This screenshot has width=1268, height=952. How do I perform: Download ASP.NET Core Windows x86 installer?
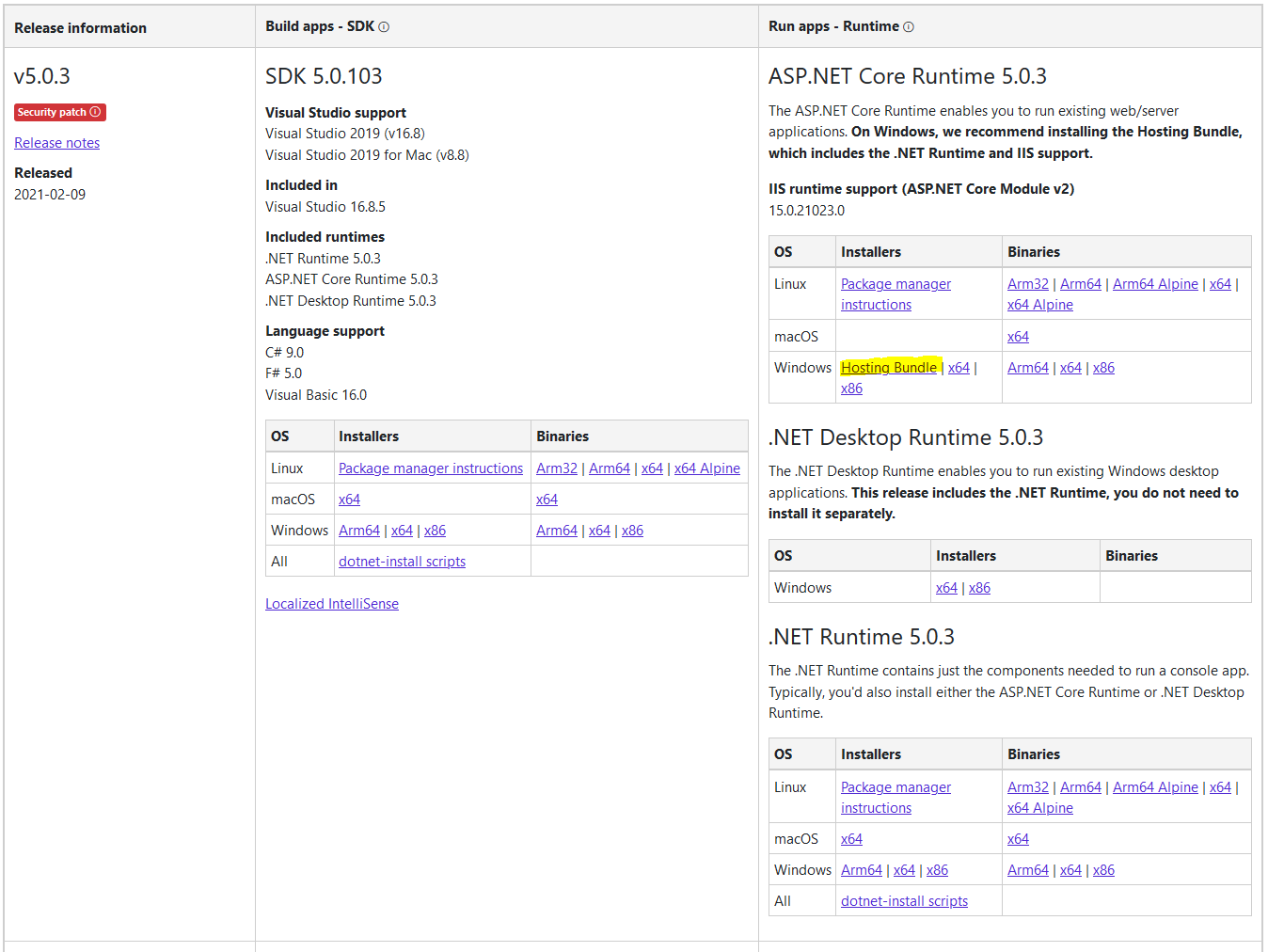851,389
